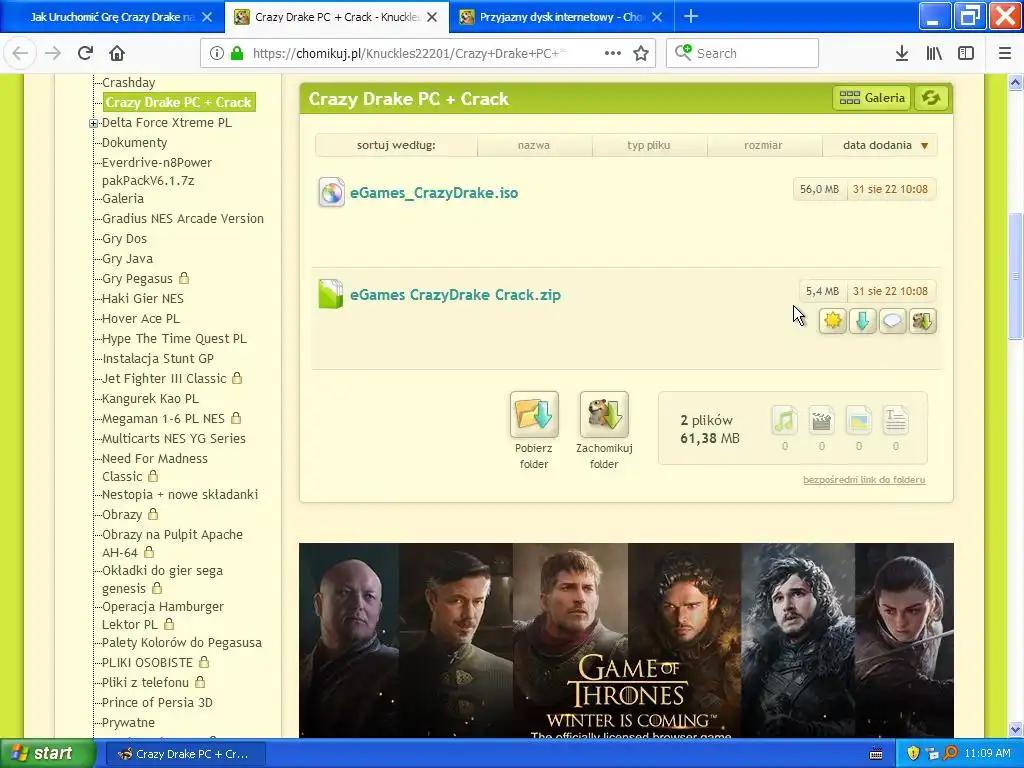1024x768 pixels.
Task: Click the documents count icon
Action: (895, 421)
